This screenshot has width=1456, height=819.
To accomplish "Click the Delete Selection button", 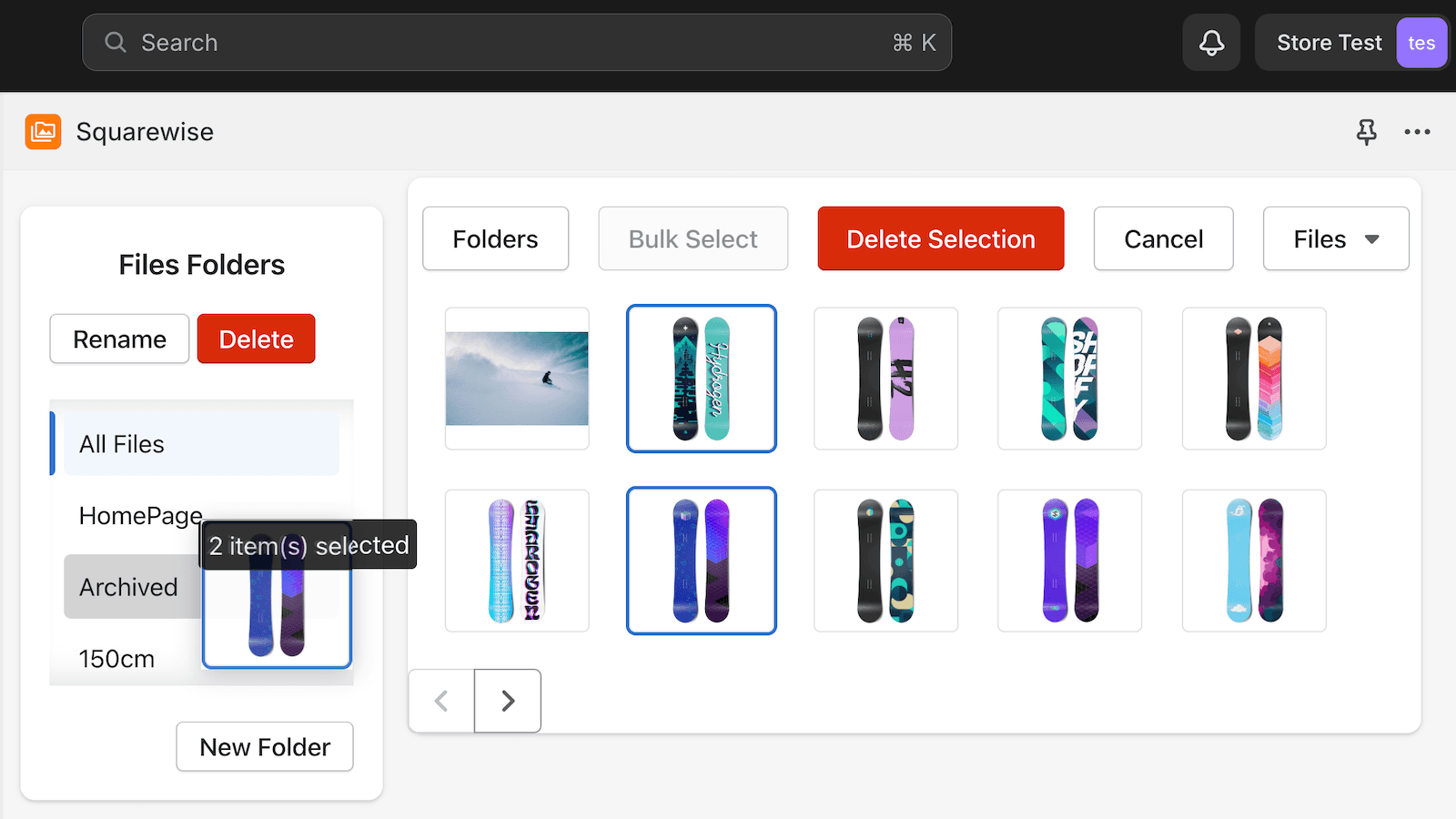I will tap(940, 238).
